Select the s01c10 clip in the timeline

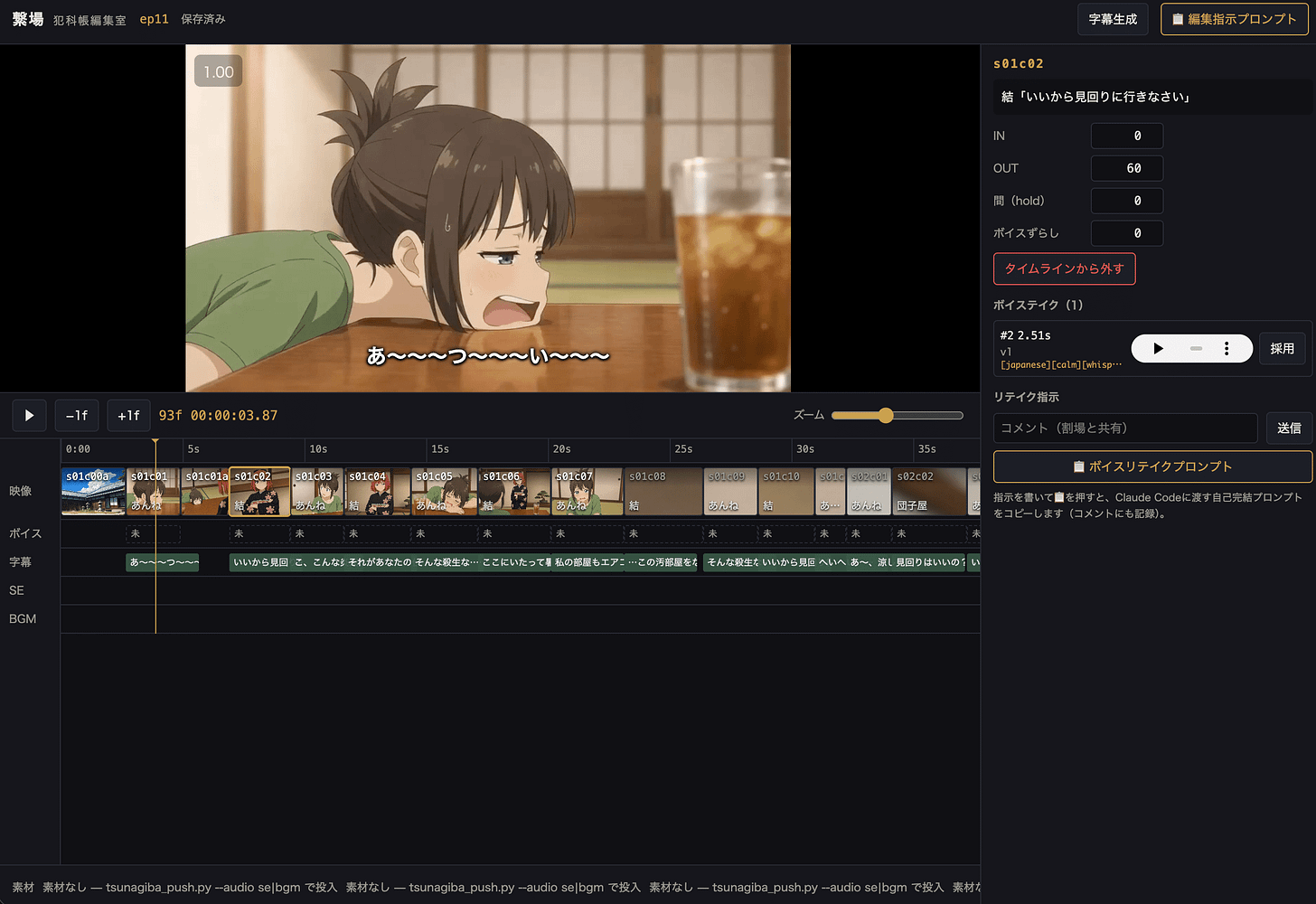click(x=786, y=492)
